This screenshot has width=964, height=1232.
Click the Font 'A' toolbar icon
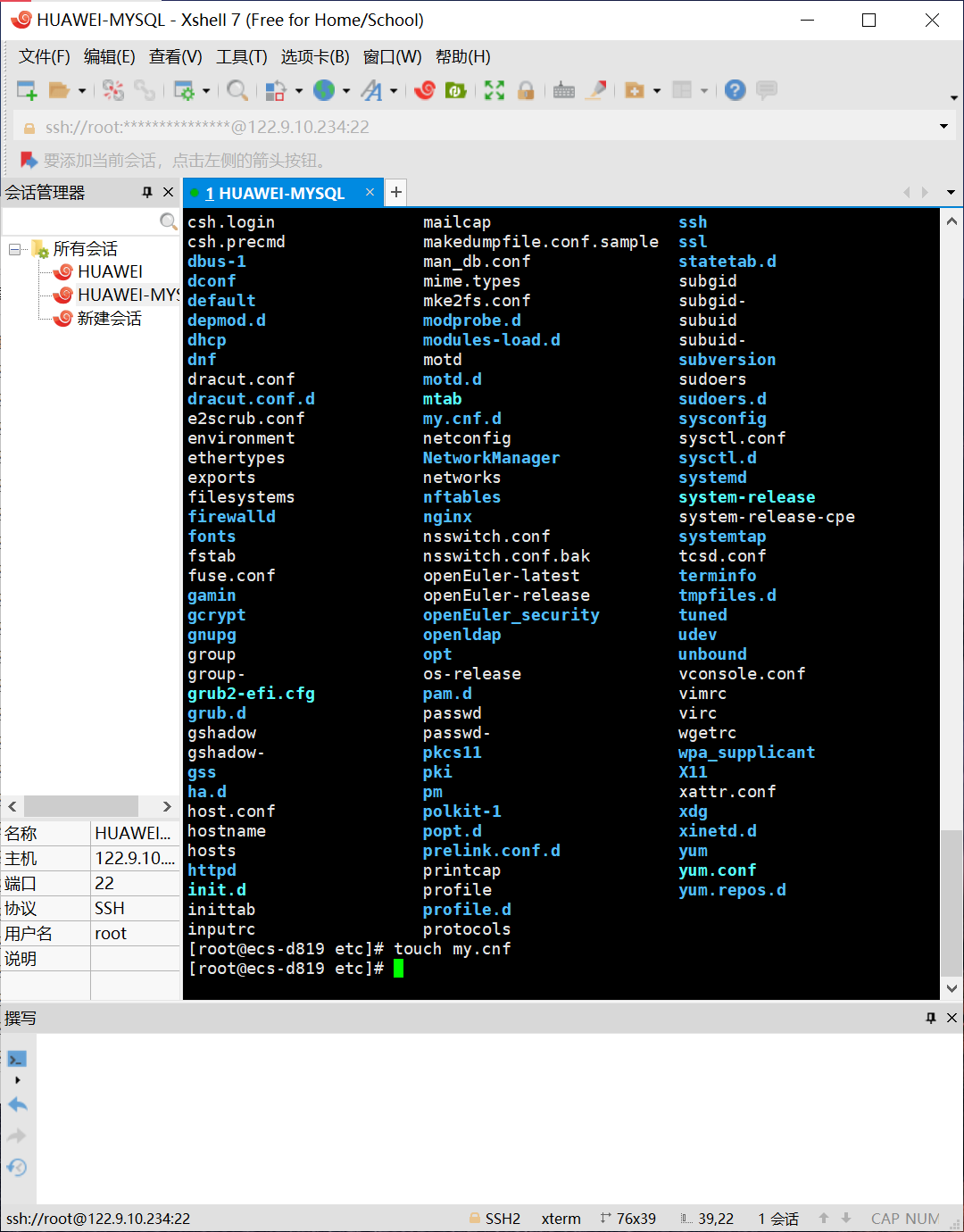coord(371,90)
